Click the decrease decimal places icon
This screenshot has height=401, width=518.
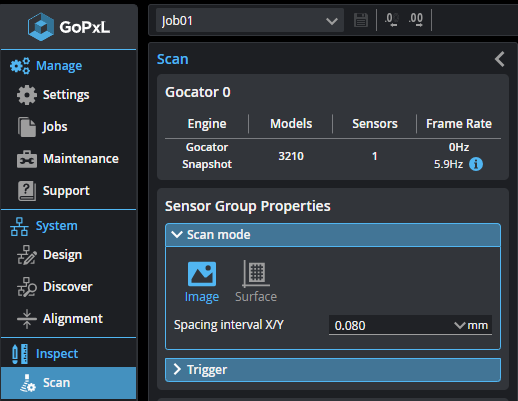click(x=392, y=20)
